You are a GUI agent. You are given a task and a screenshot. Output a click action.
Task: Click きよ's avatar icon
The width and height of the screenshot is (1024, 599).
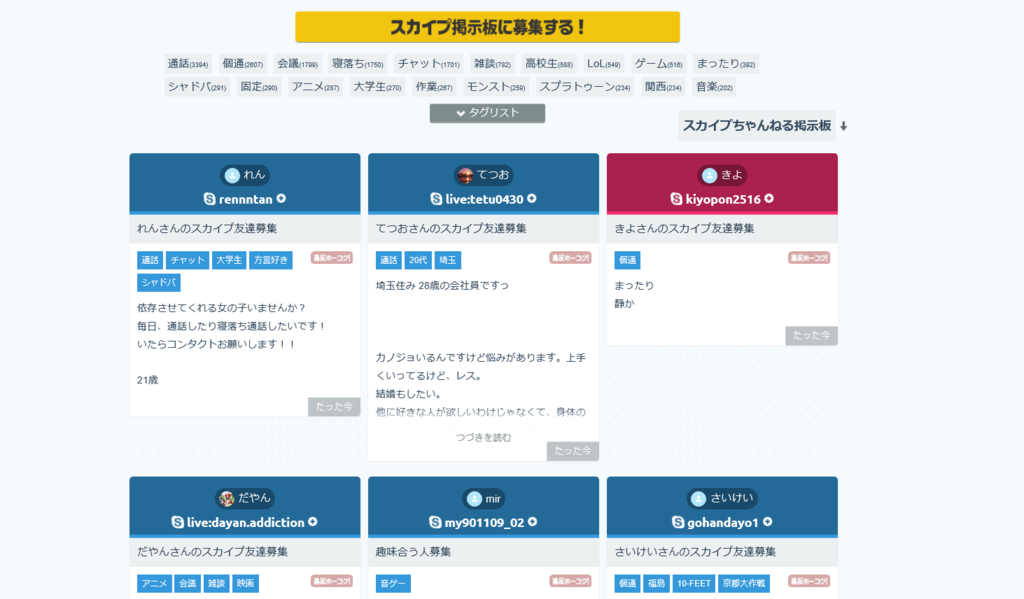coord(710,173)
